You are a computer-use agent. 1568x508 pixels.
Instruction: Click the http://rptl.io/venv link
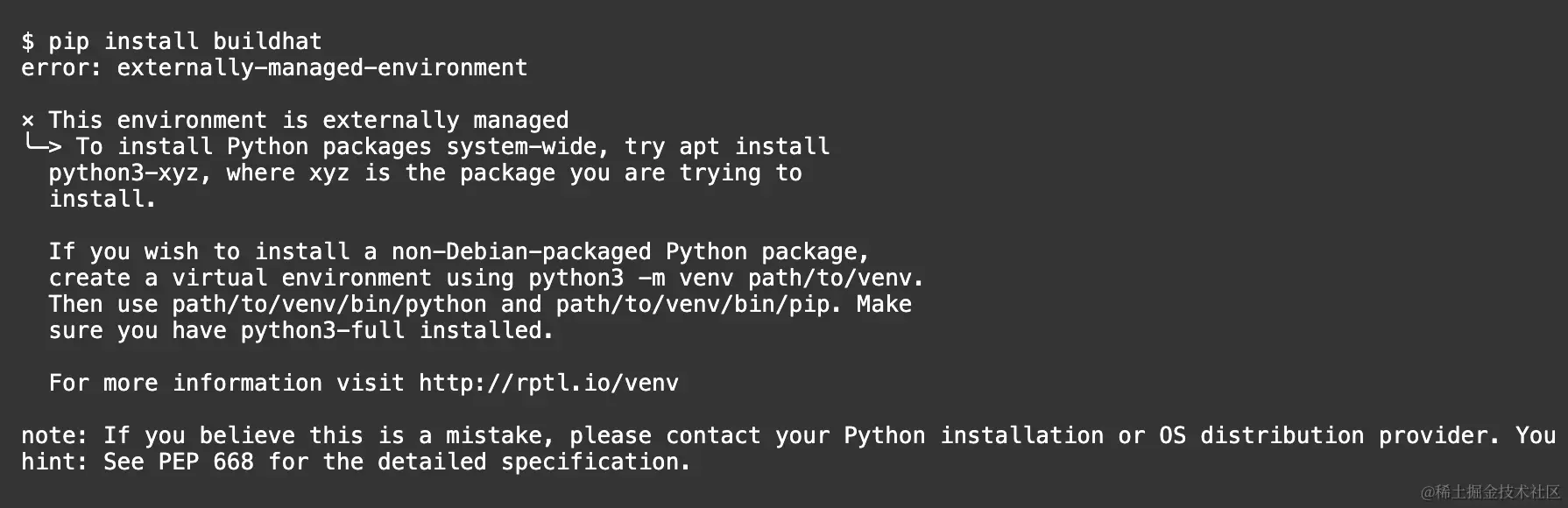point(548,383)
